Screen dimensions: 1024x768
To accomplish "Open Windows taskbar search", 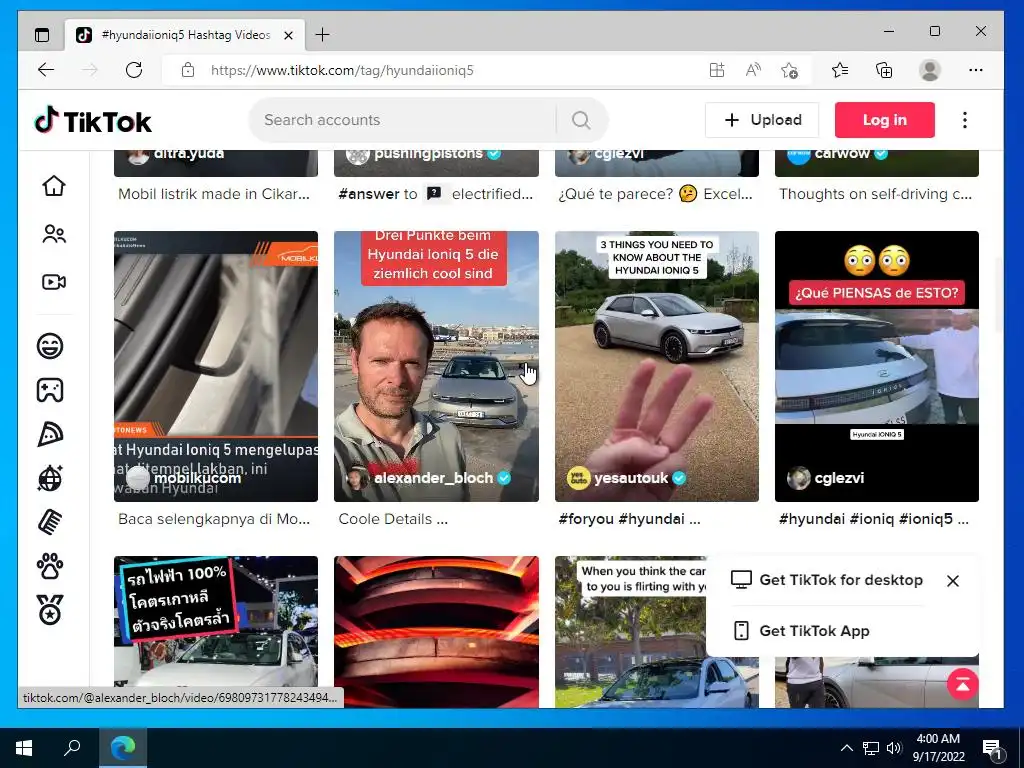I will [72, 748].
